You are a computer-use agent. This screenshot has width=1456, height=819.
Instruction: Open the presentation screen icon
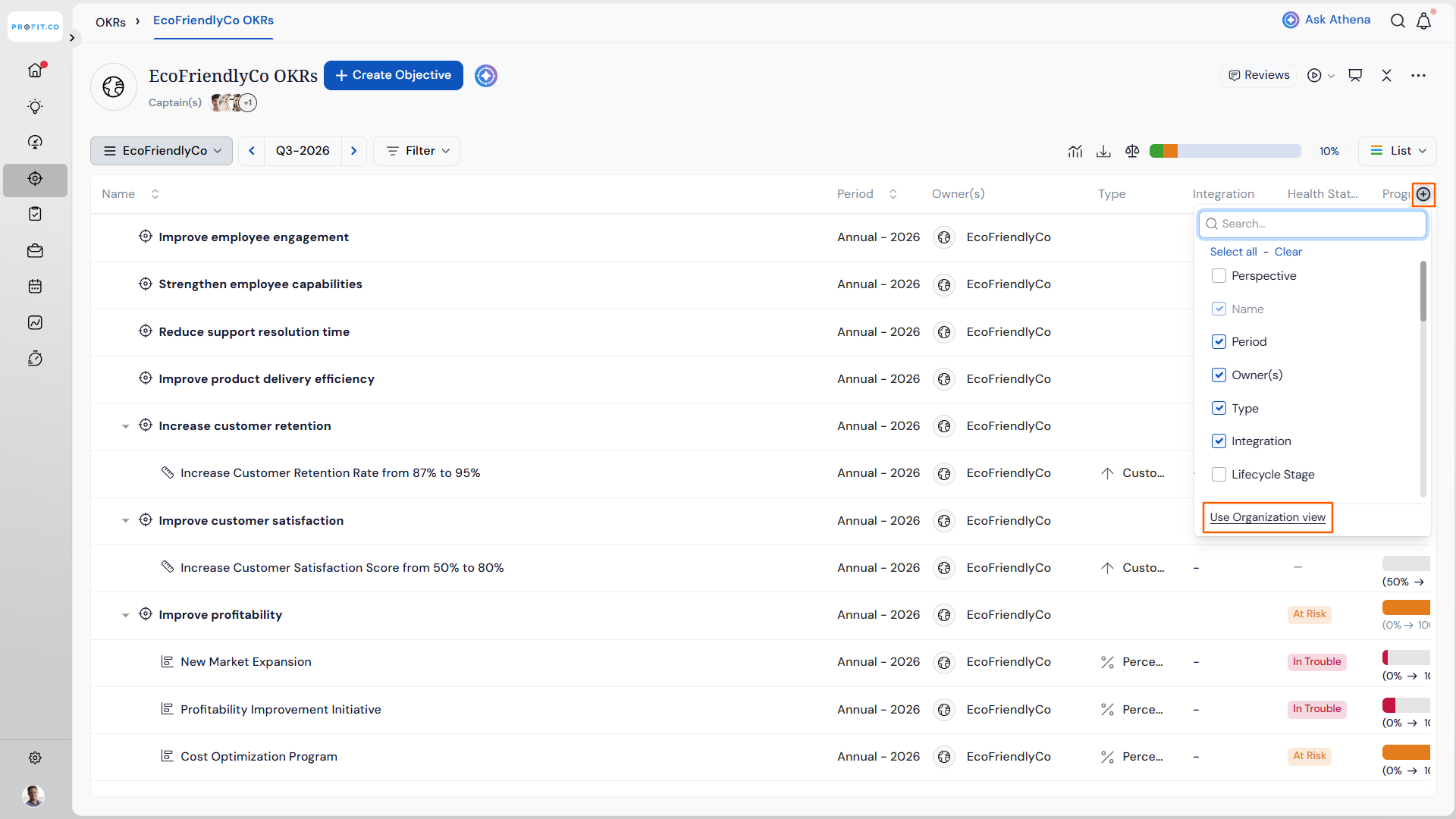point(1355,75)
